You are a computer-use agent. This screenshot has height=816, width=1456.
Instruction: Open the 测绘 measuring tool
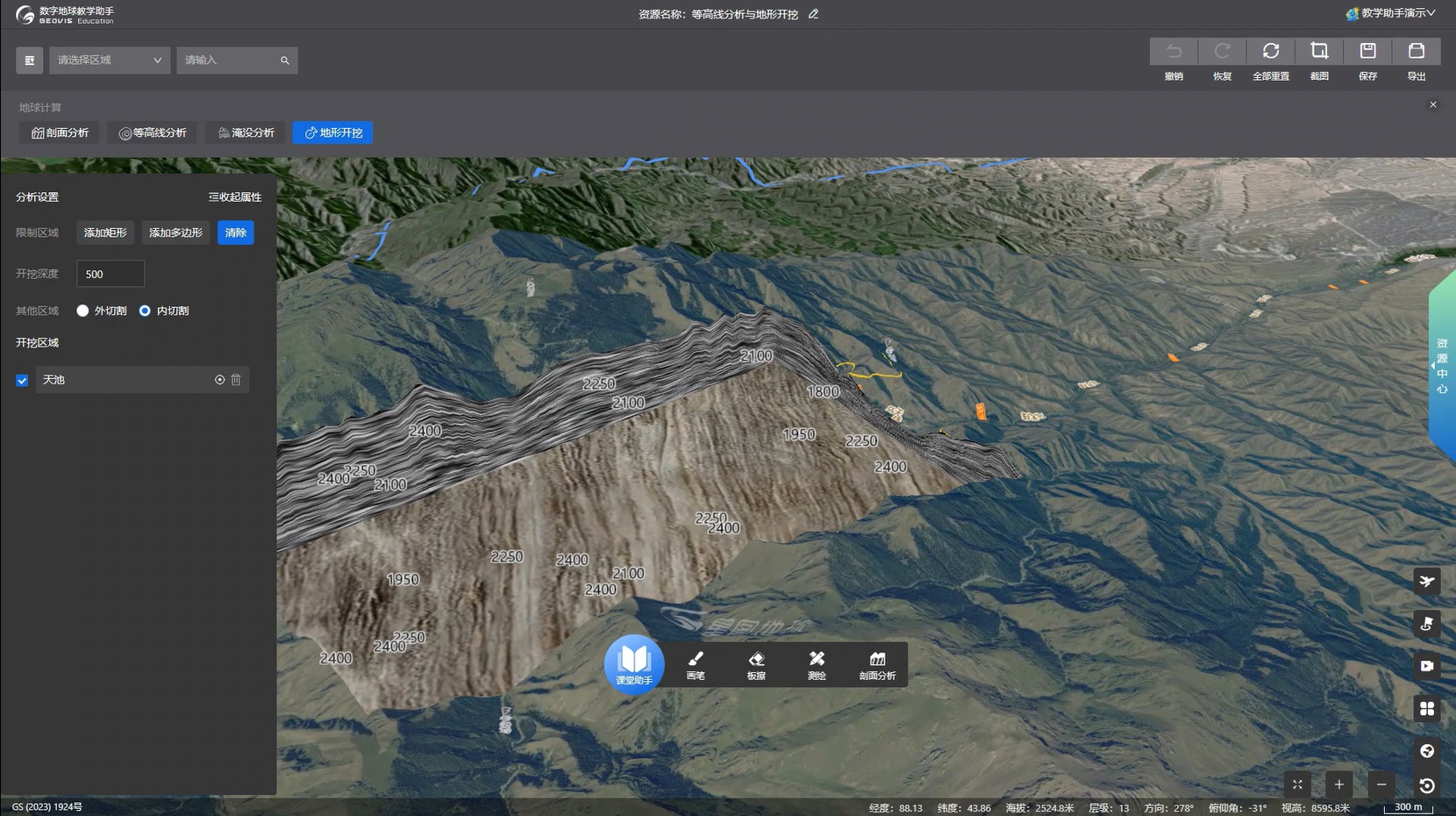click(817, 665)
